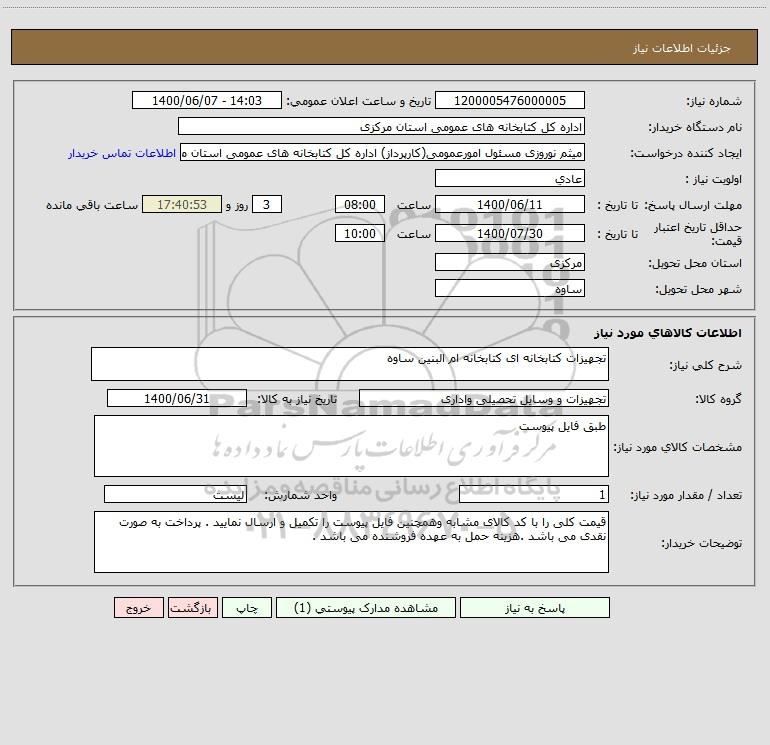The image size is (770, 745).
Task: Click the اطلاعات کالاهای مورد نیاز section heading
Action: (x=668, y=333)
